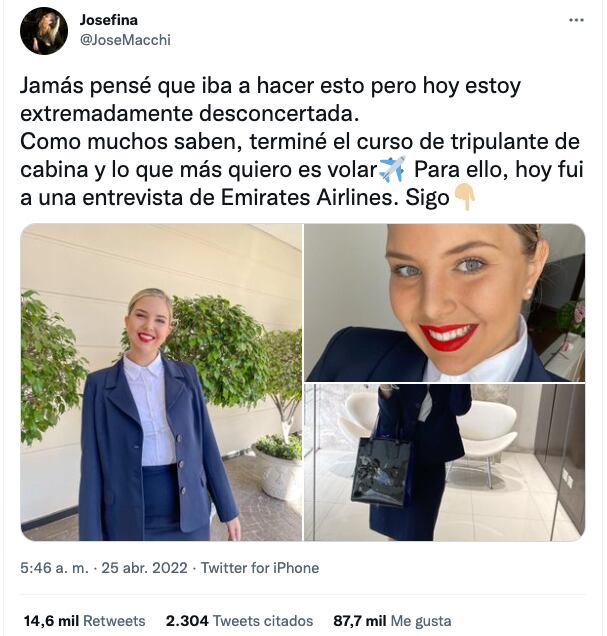Click the 5:46 a. m. timestamp
The height and width of the screenshot is (636, 607).
(x=54, y=568)
